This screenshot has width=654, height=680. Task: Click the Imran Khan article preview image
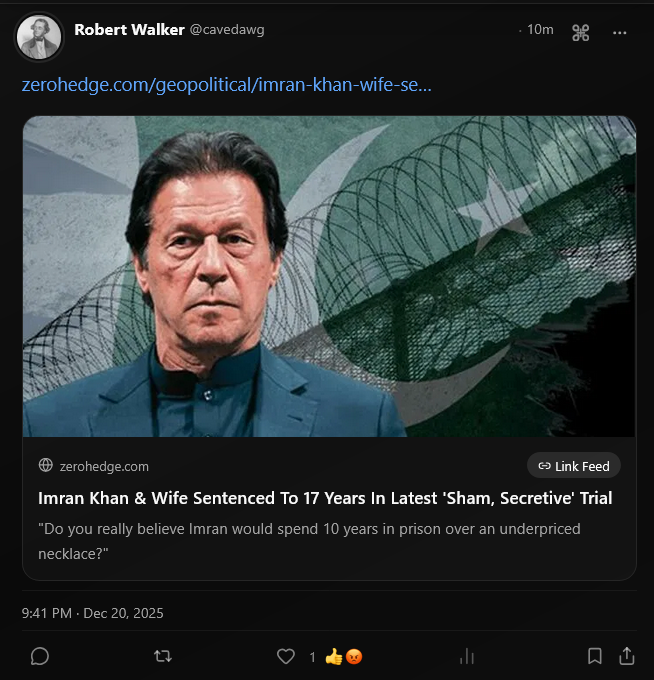pyautogui.click(x=329, y=276)
